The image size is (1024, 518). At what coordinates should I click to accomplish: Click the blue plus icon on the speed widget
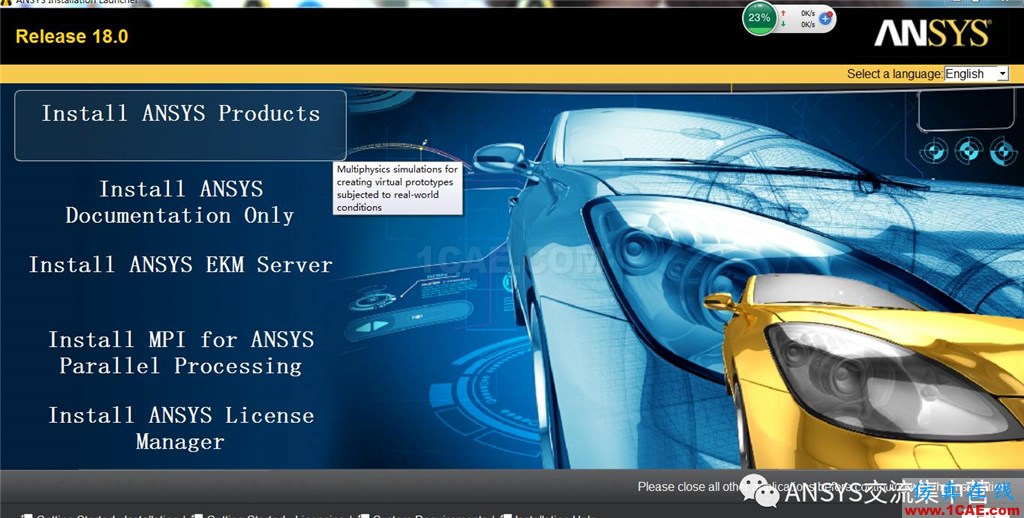coord(825,18)
